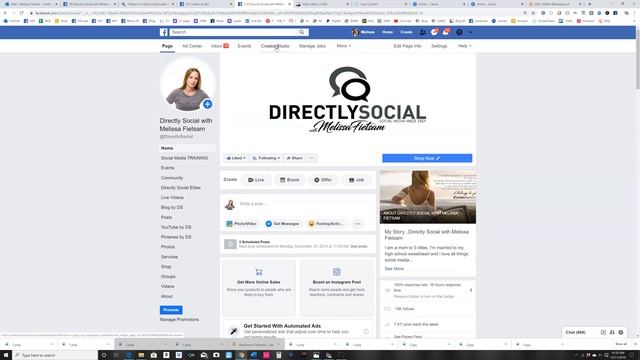
Task: Open ellipsis menu next to Share
Action: point(311,158)
